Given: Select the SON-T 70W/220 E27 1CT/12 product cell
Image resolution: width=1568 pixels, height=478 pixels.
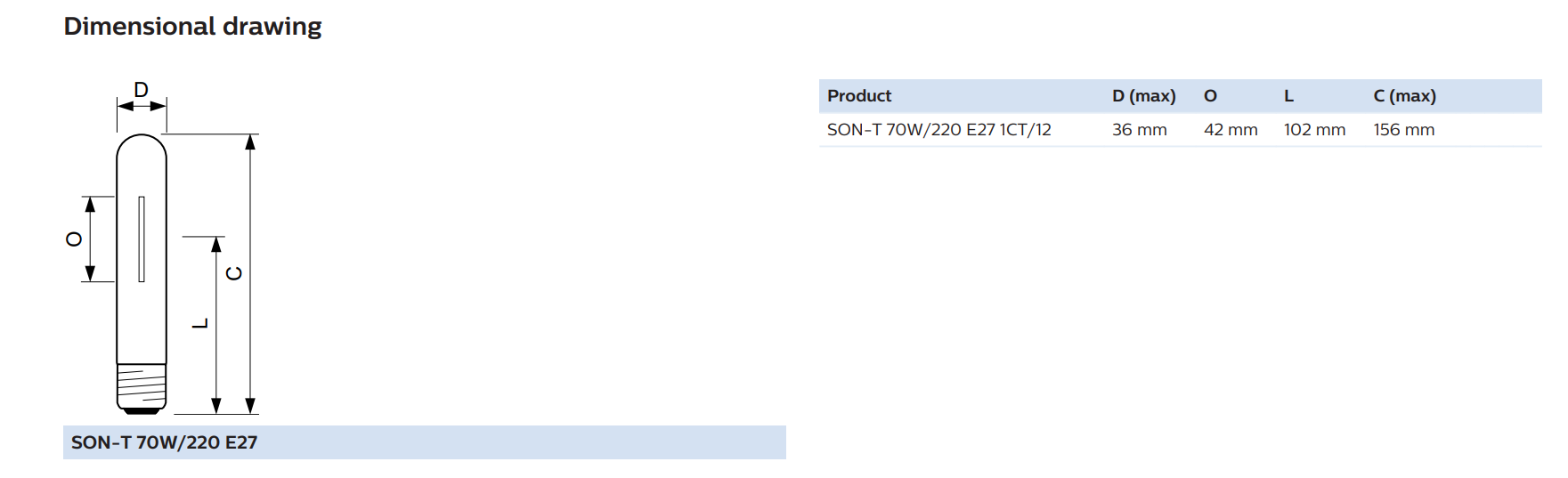Looking at the screenshot, I should [938, 130].
